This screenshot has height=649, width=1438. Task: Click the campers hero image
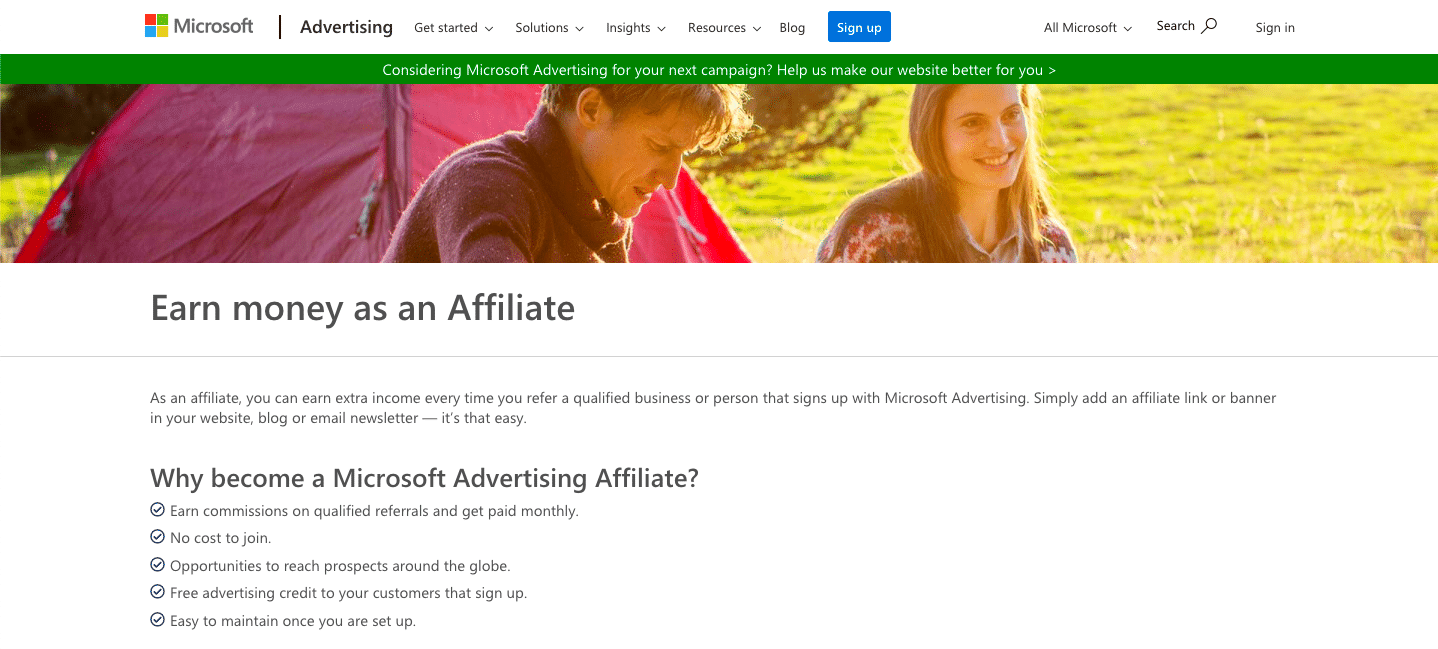(x=718, y=173)
